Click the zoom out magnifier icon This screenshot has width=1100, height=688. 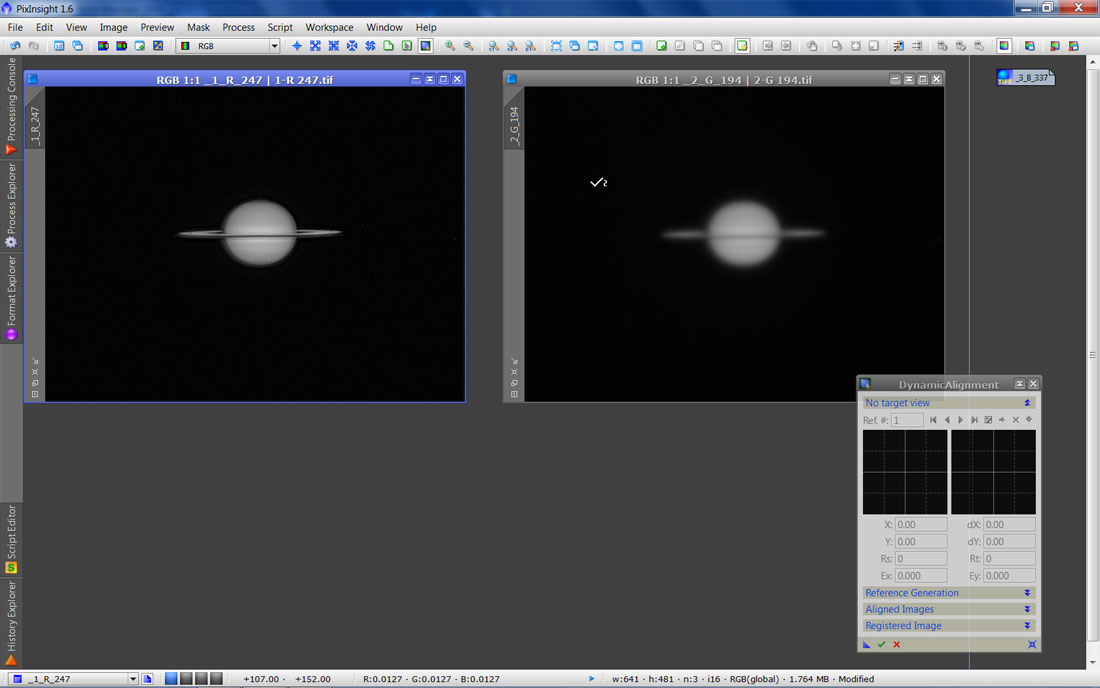tap(468, 46)
